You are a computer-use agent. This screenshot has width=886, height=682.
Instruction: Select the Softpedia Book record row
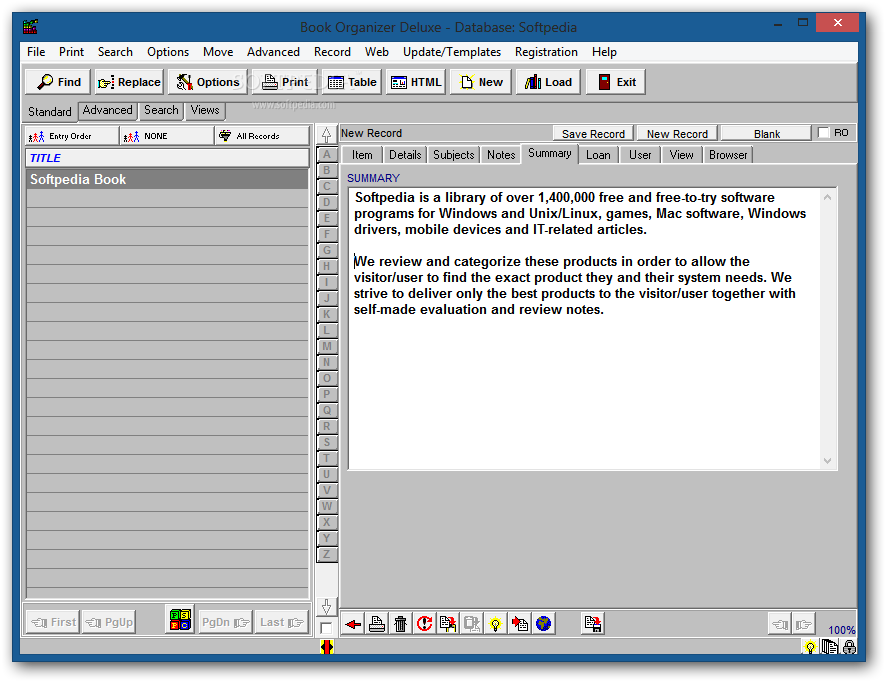(167, 179)
